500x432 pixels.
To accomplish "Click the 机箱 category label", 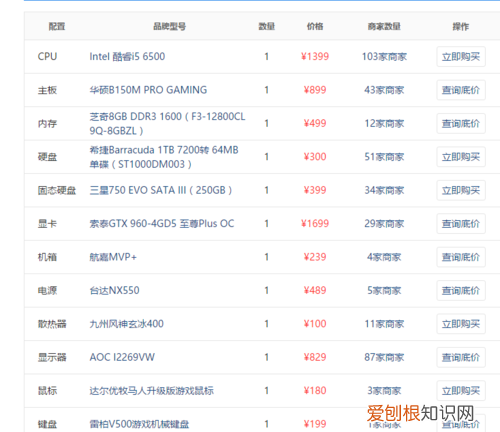I will [47, 257].
